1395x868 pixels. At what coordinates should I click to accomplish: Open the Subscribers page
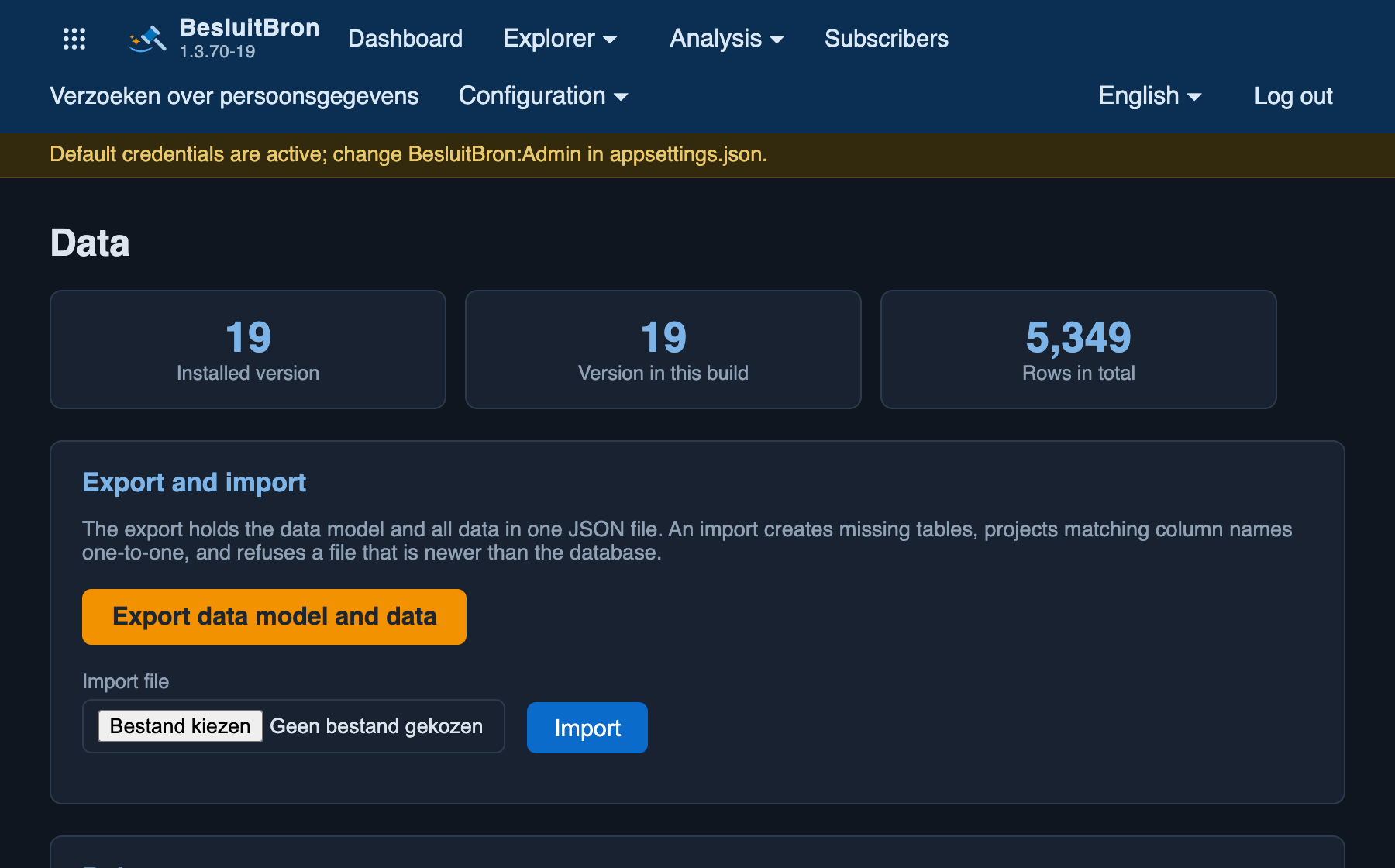[887, 39]
